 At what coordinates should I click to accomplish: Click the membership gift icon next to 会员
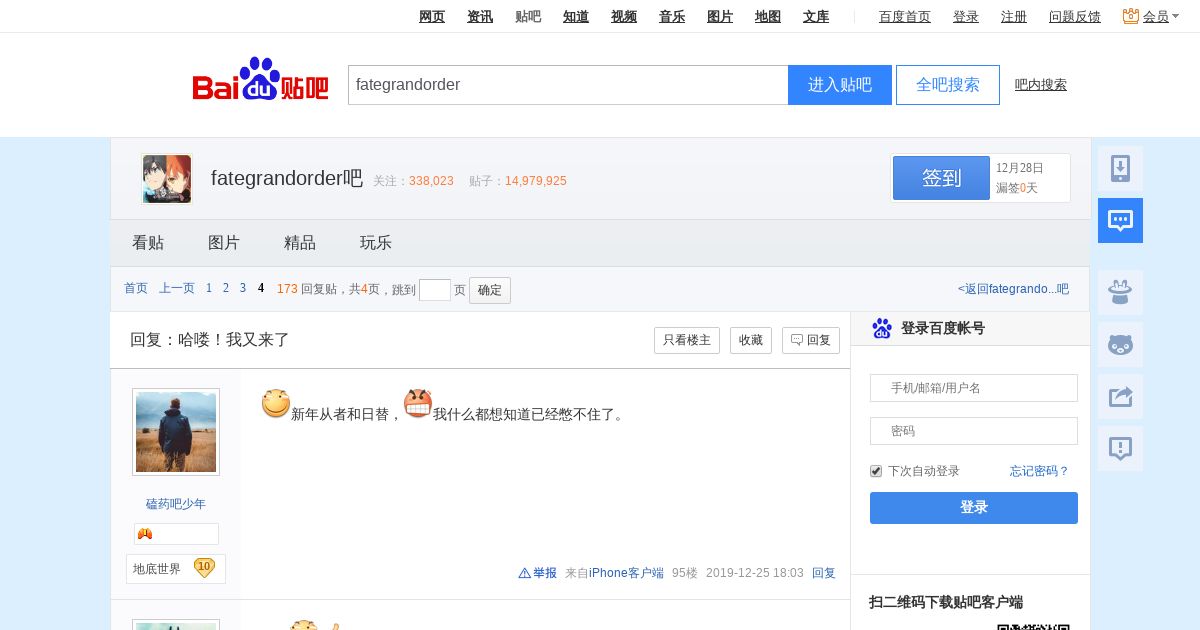tap(1131, 16)
